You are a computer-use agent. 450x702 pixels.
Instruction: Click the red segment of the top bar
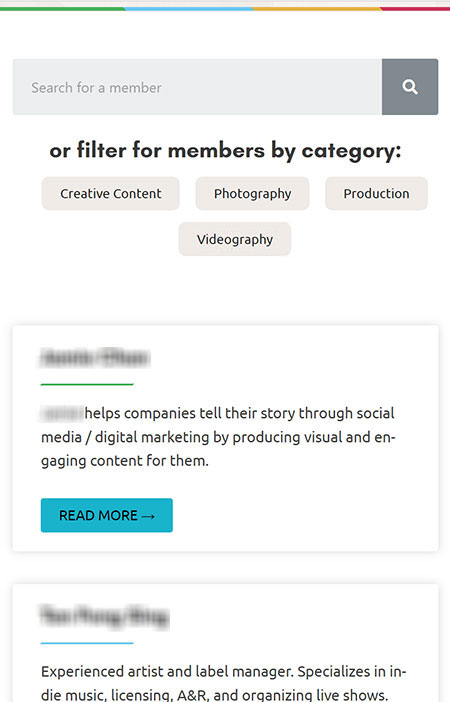[415, 9]
